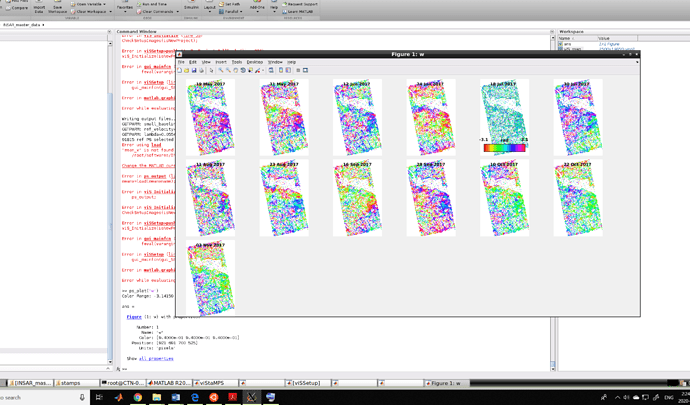Screen dimensions: 690x405
Task: Click Compare button in MATLAB ribbon
Action: tap(17, 7)
